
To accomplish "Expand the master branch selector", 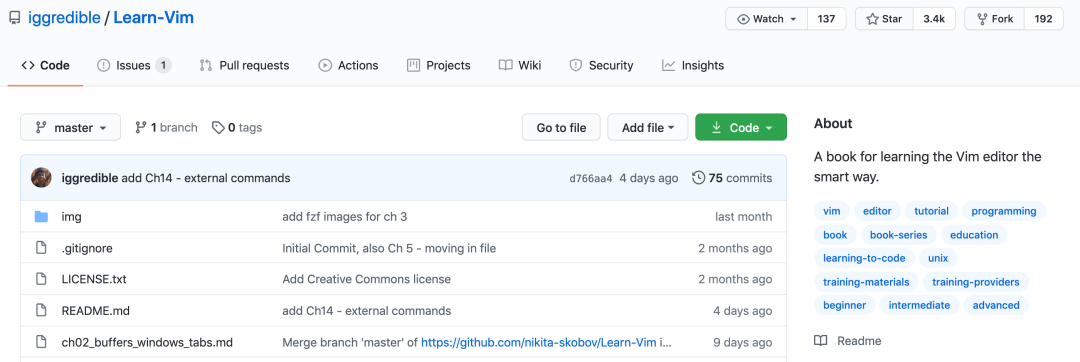I will pyautogui.click(x=70, y=127).
